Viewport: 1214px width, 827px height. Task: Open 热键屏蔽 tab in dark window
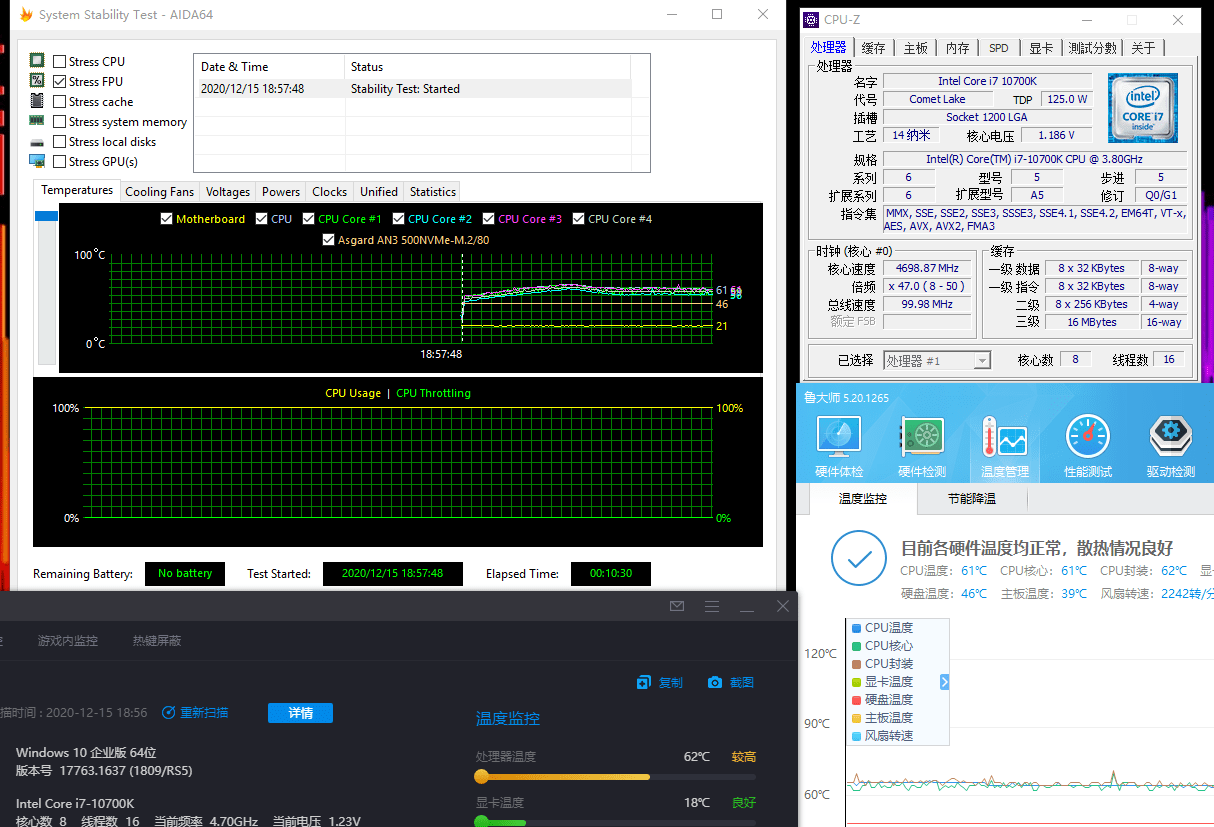(x=157, y=640)
